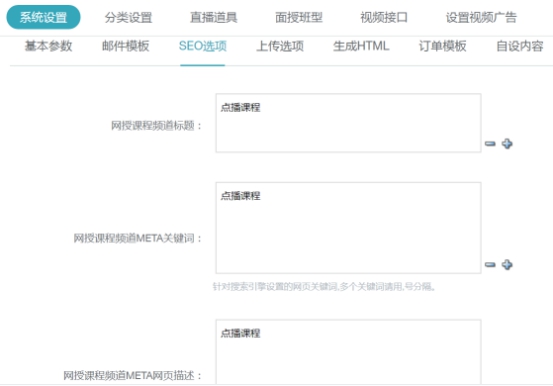Enlarge the META关键词 box with plus icon
Screen dimensions: 553x386
[x=507, y=265]
